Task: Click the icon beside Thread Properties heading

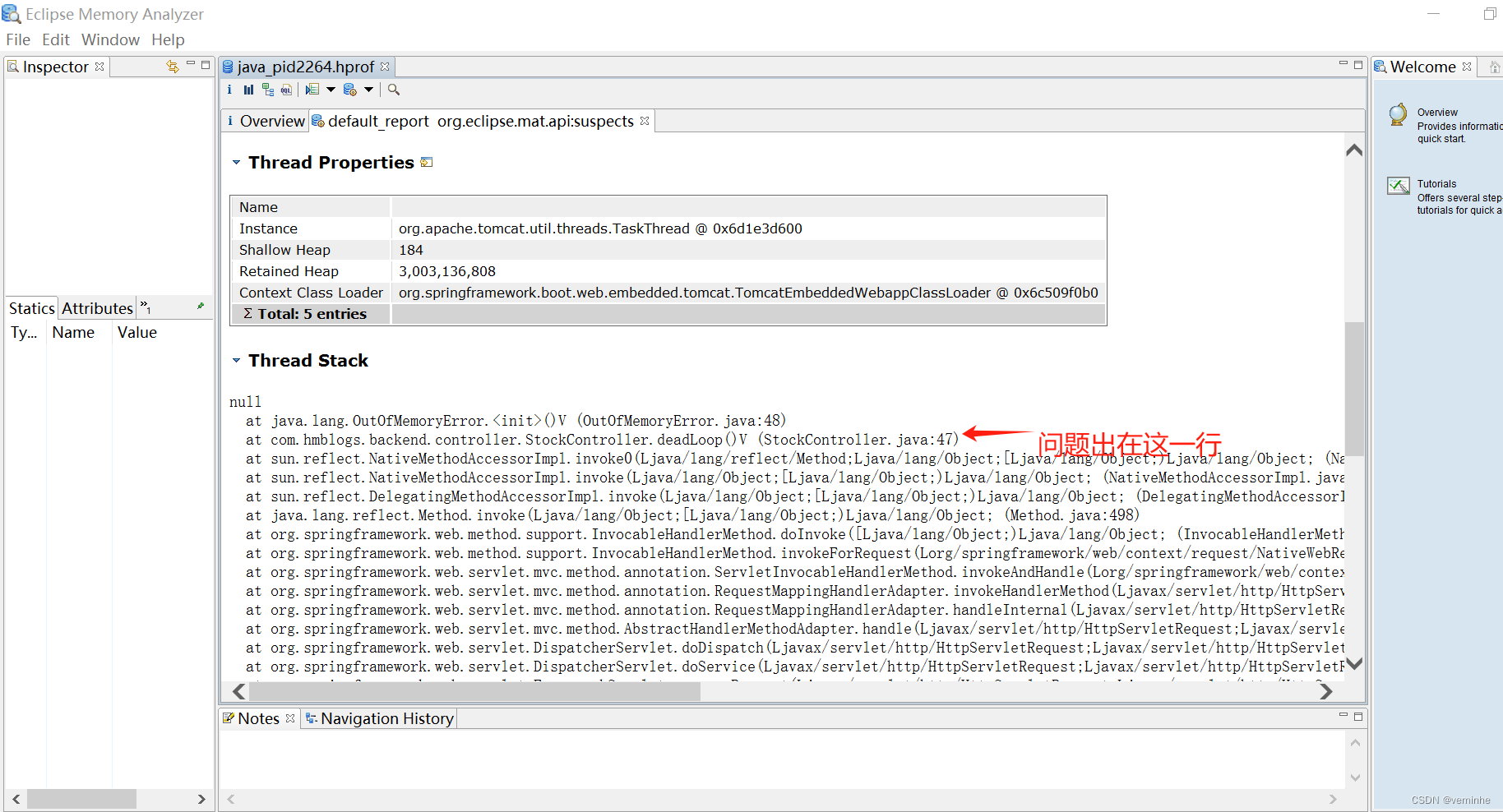Action: tap(427, 162)
